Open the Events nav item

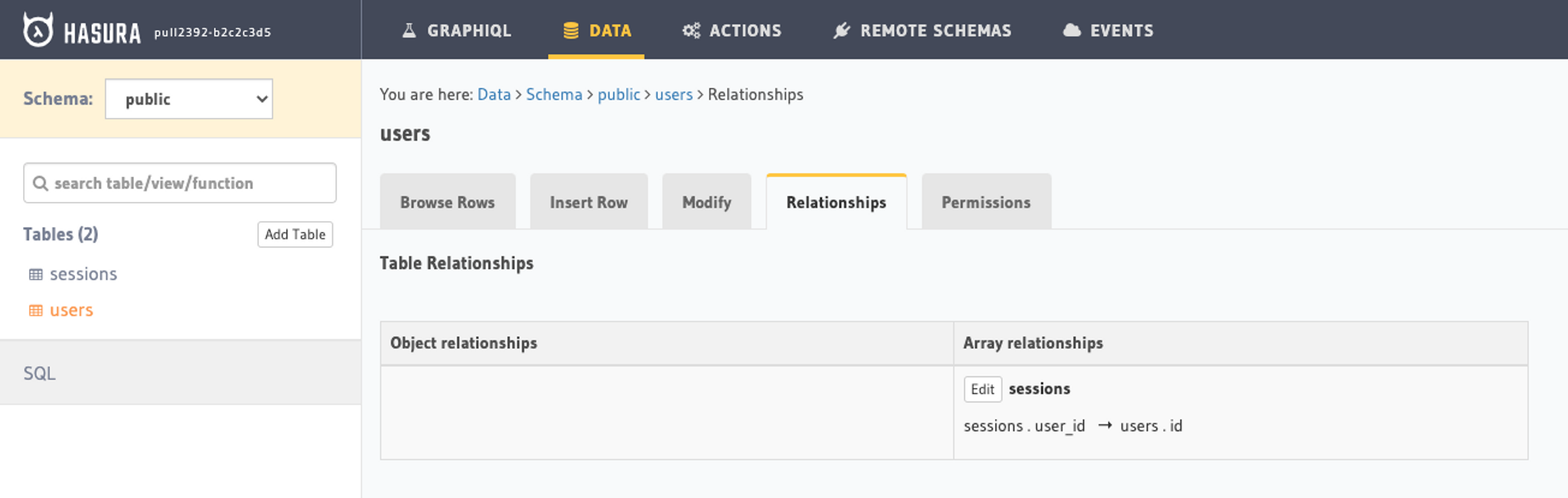1108,31
